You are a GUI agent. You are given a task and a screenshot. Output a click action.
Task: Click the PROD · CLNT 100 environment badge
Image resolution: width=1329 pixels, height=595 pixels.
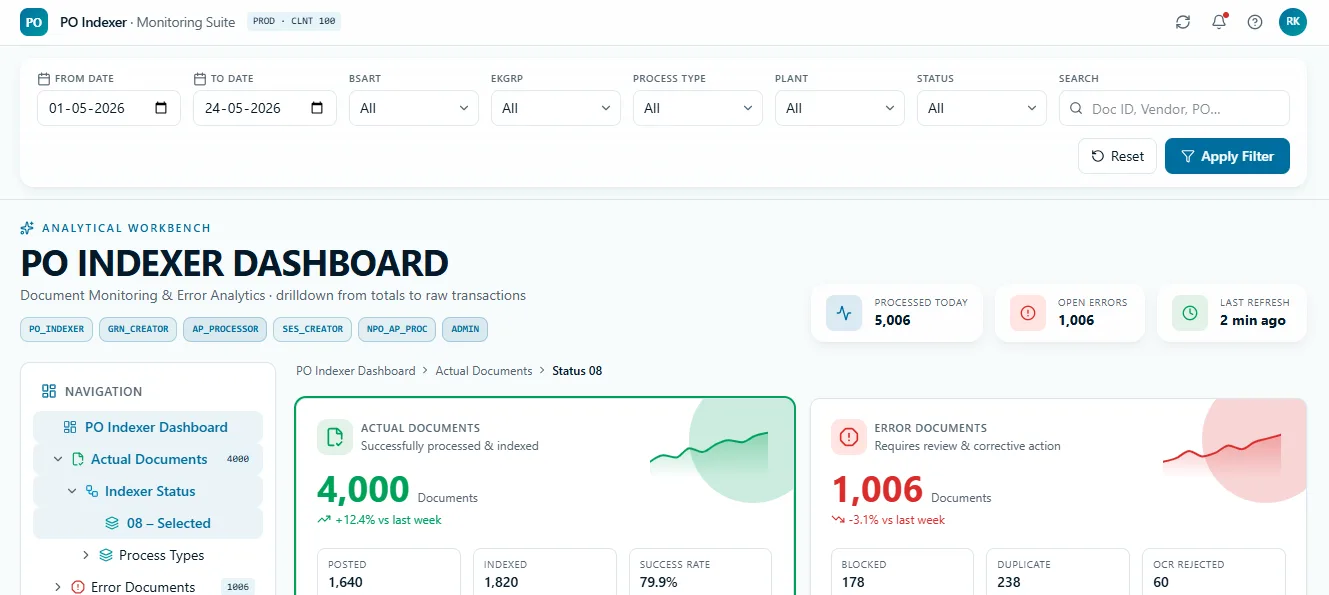pyautogui.click(x=294, y=21)
